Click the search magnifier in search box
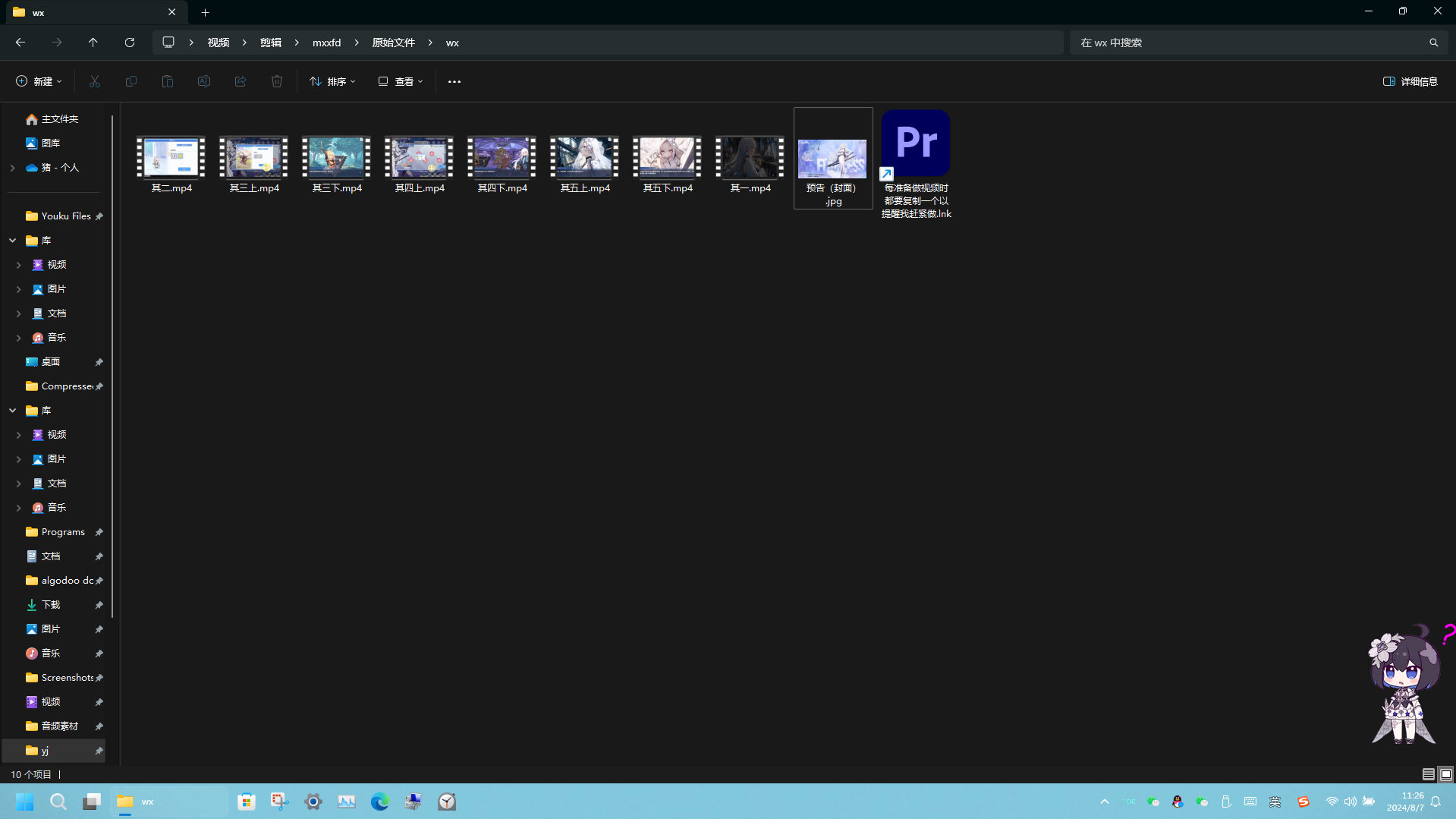 click(1434, 43)
